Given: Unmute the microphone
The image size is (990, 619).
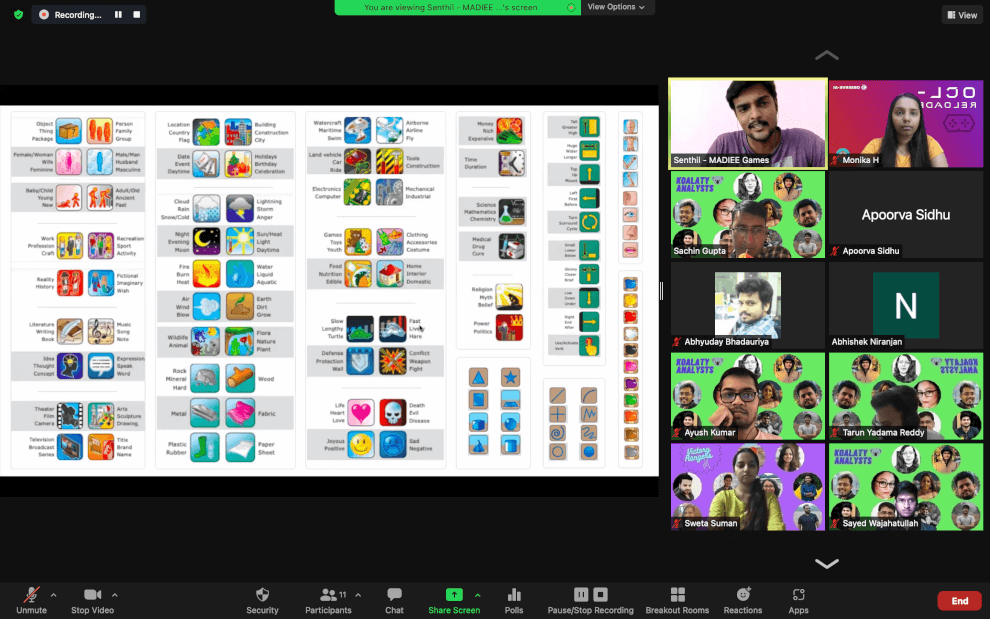Looking at the screenshot, I should point(32,600).
